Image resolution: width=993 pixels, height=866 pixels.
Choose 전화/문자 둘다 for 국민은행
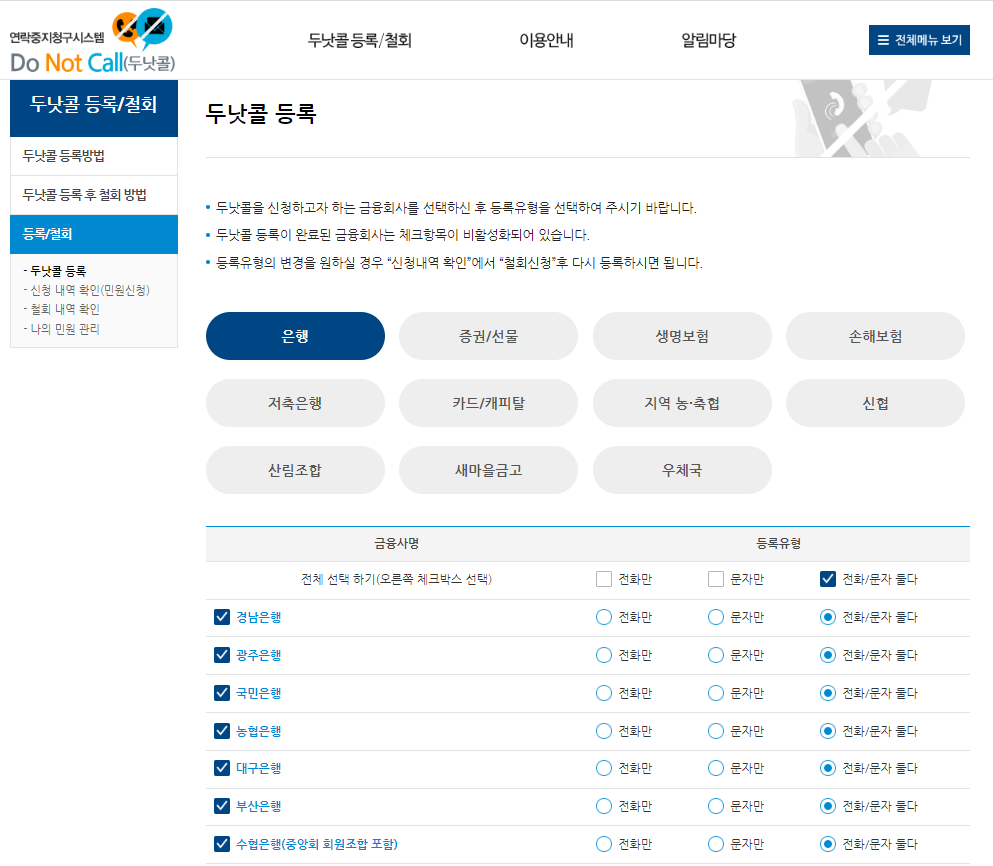coord(828,693)
